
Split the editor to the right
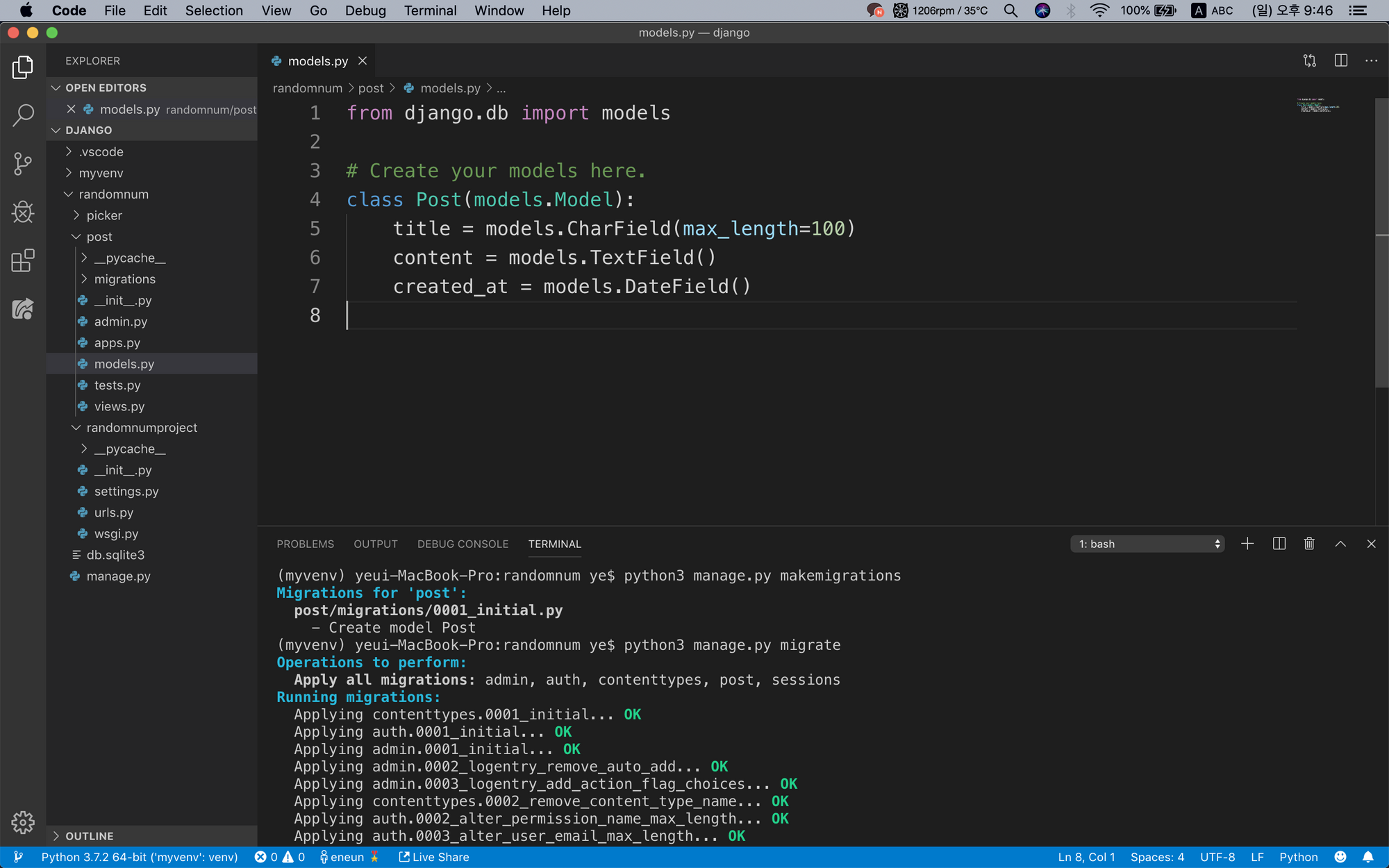[1340, 61]
